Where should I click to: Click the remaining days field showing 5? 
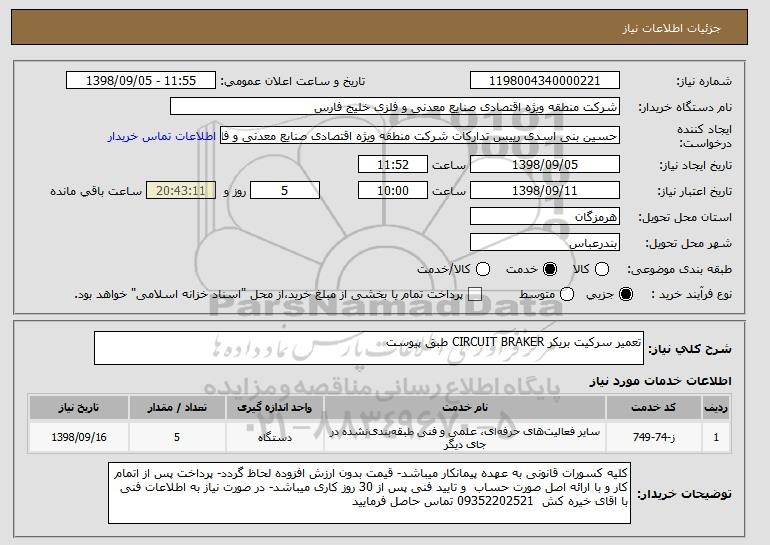point(285,190)
